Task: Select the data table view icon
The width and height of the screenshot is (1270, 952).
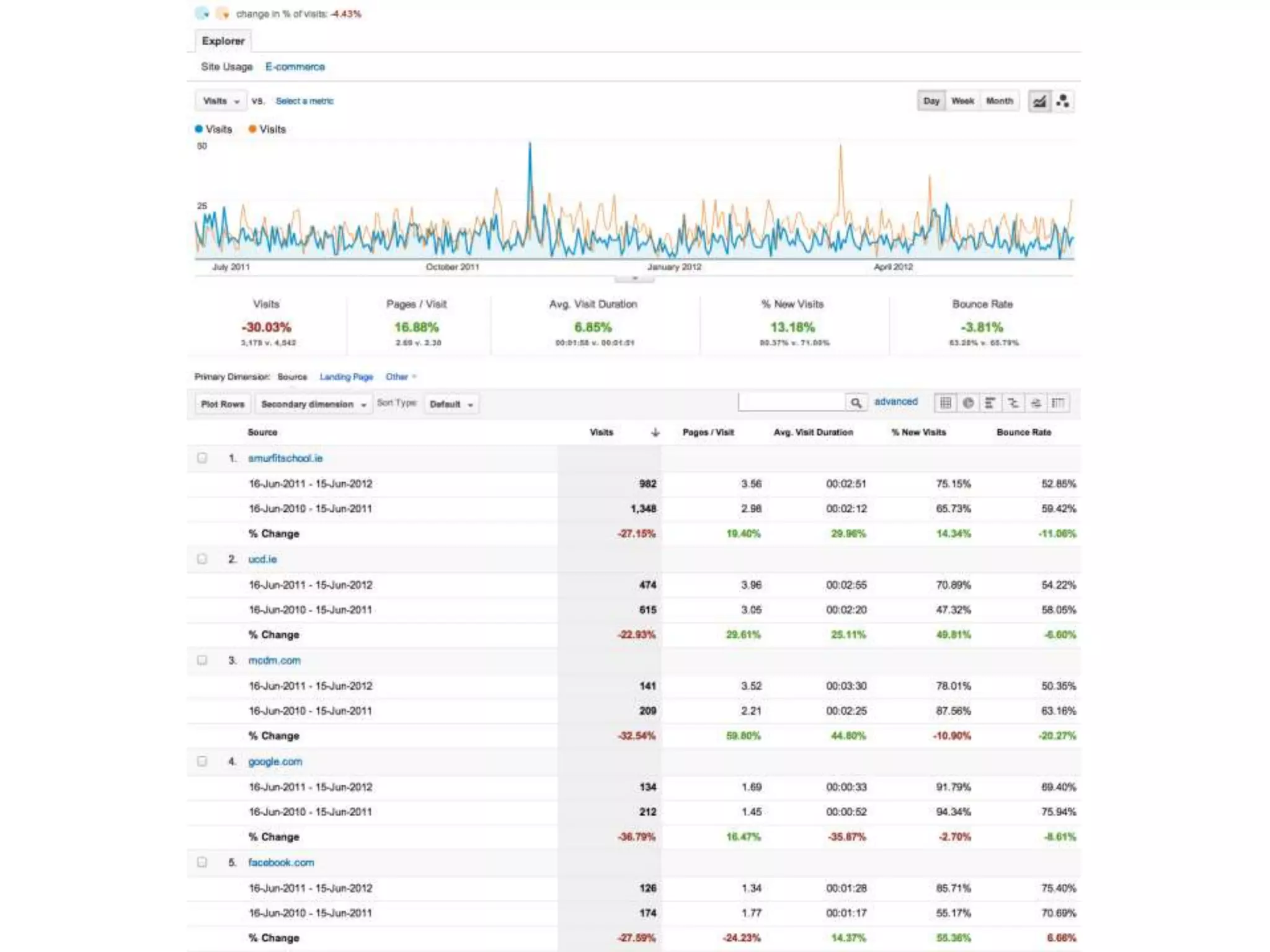Action: (945, 403)
